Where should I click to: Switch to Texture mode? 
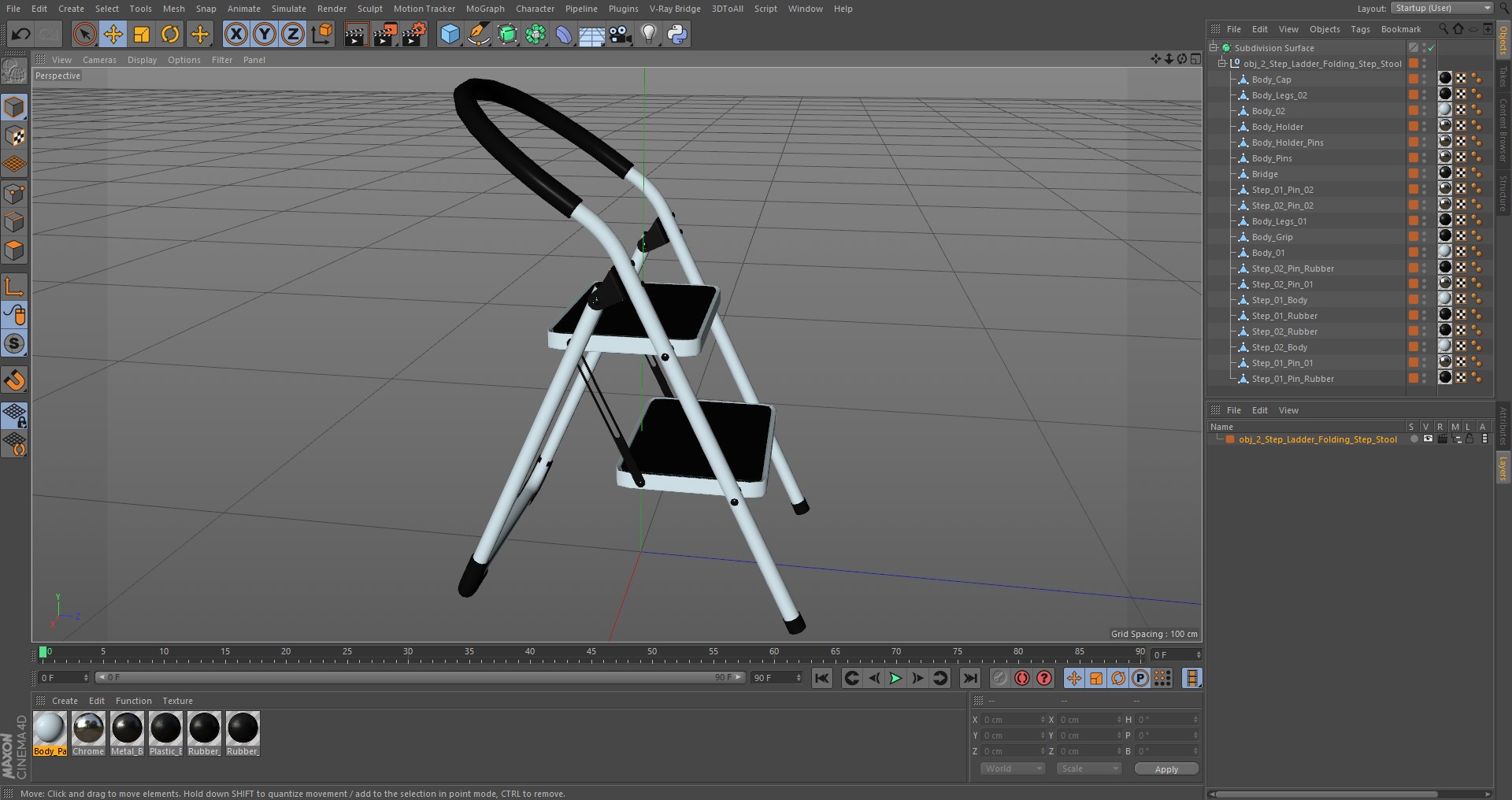click(14, 136)
